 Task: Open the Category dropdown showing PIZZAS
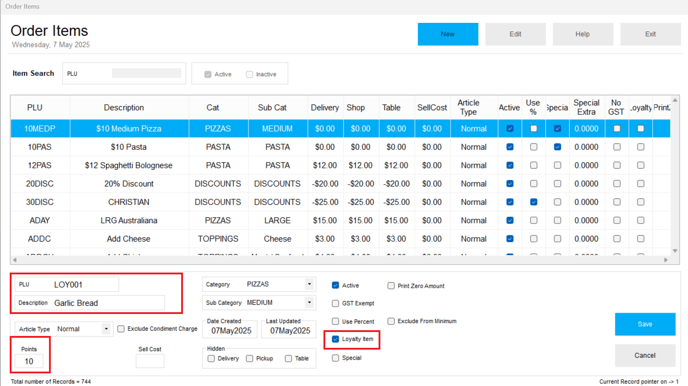309,284
